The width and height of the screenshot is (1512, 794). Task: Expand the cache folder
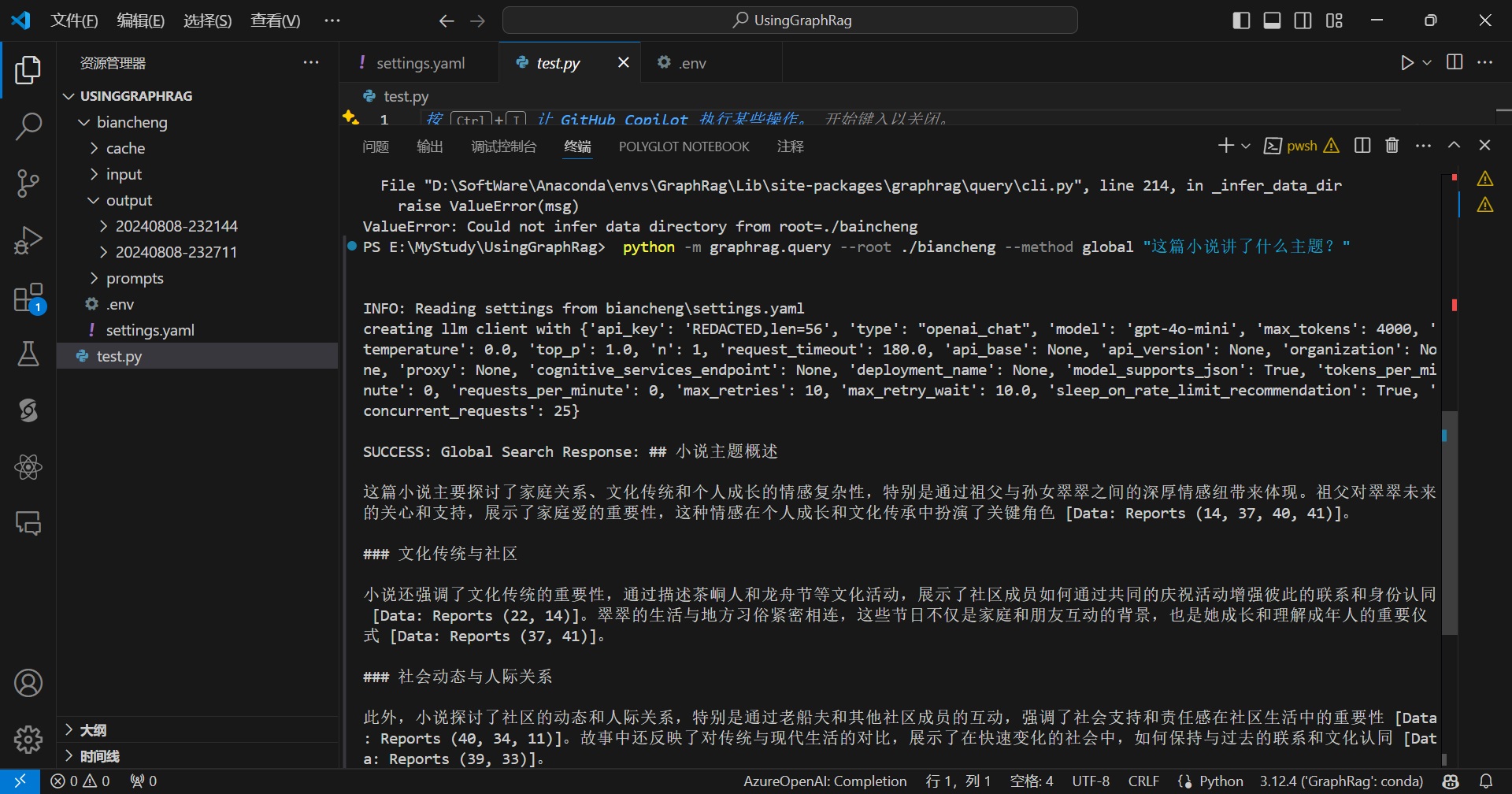click(x=94, y=148)
